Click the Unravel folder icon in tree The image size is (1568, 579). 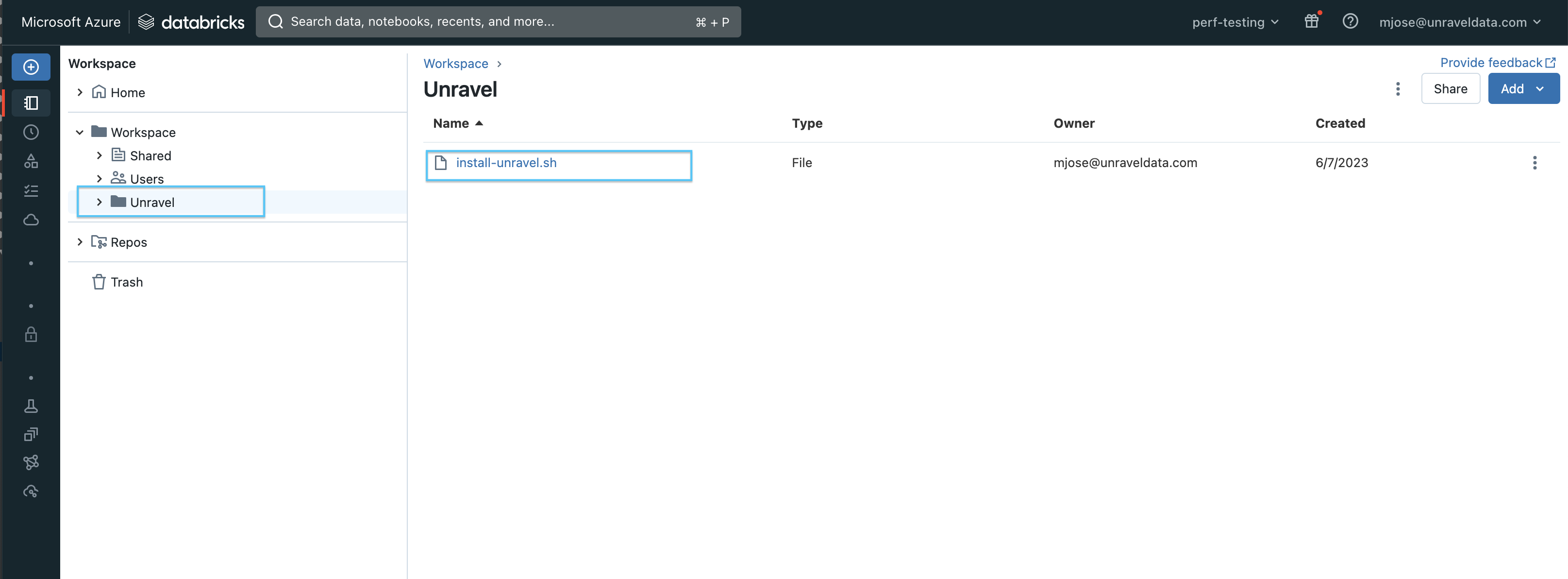pyautogui.click(x=118, y=202)
